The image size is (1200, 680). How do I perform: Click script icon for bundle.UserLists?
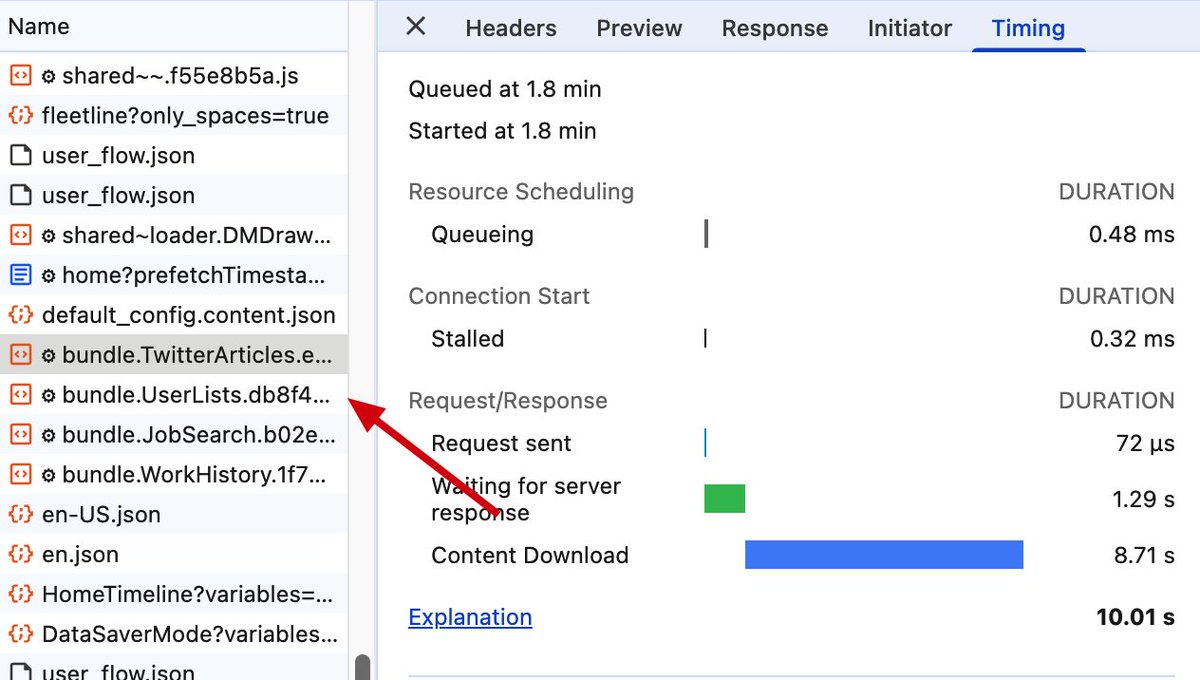[x=20, y=395]
